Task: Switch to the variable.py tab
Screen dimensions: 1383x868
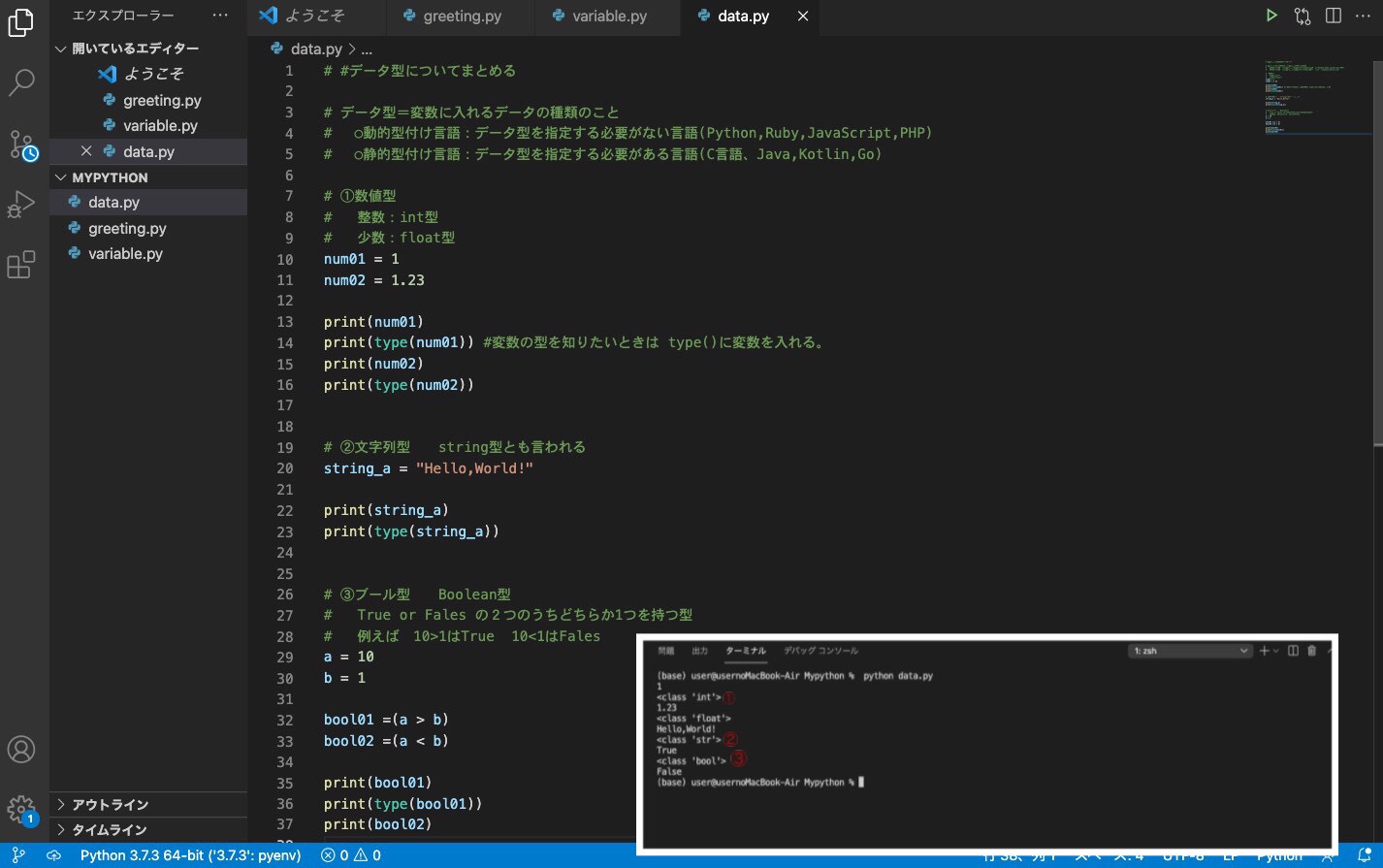Action: pos(609,16)
